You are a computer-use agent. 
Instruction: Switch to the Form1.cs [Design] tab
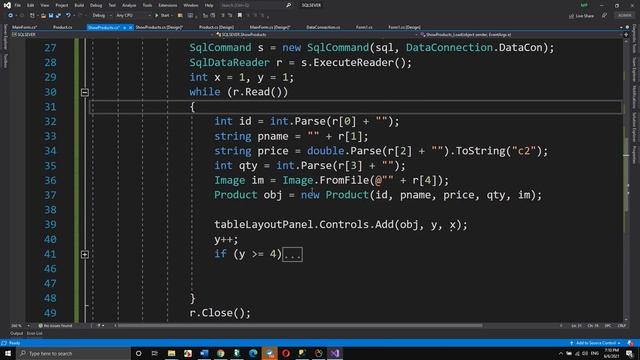[404, 27]
